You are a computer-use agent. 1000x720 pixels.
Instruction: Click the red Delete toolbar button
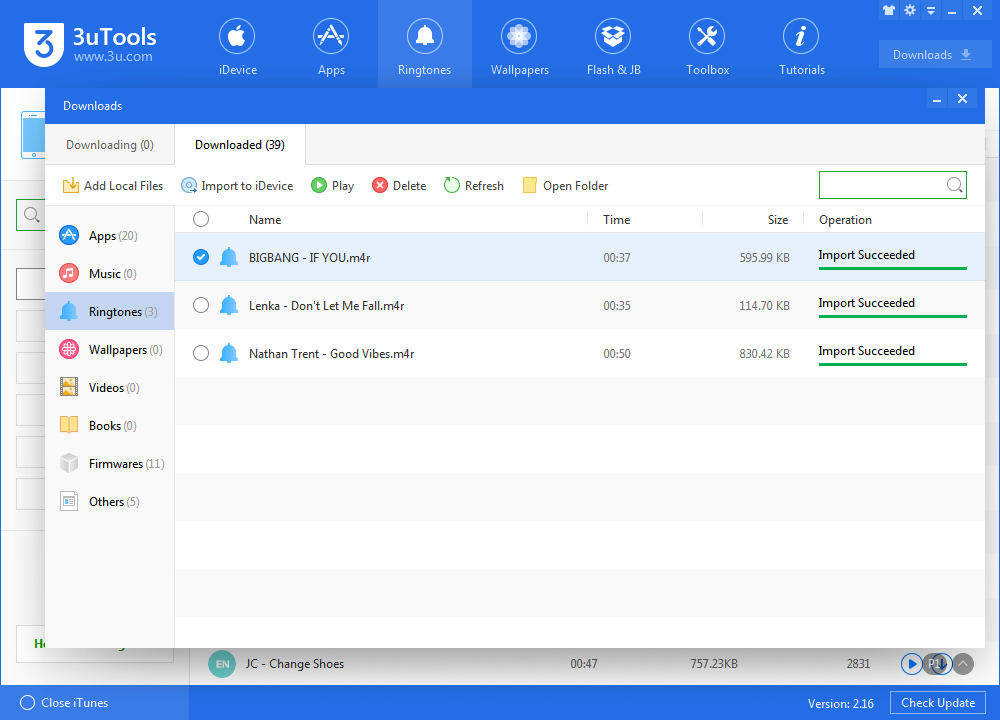399,186
